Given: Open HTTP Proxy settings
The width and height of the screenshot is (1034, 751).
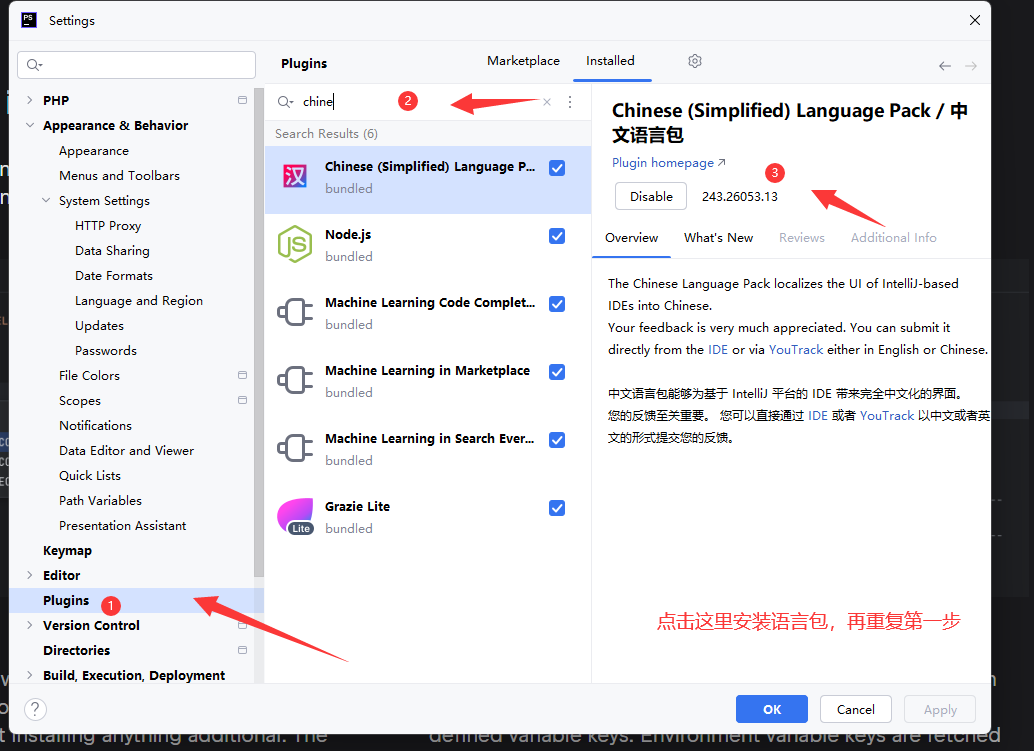Looking at the screenshot, I should [x=108, y=225].
